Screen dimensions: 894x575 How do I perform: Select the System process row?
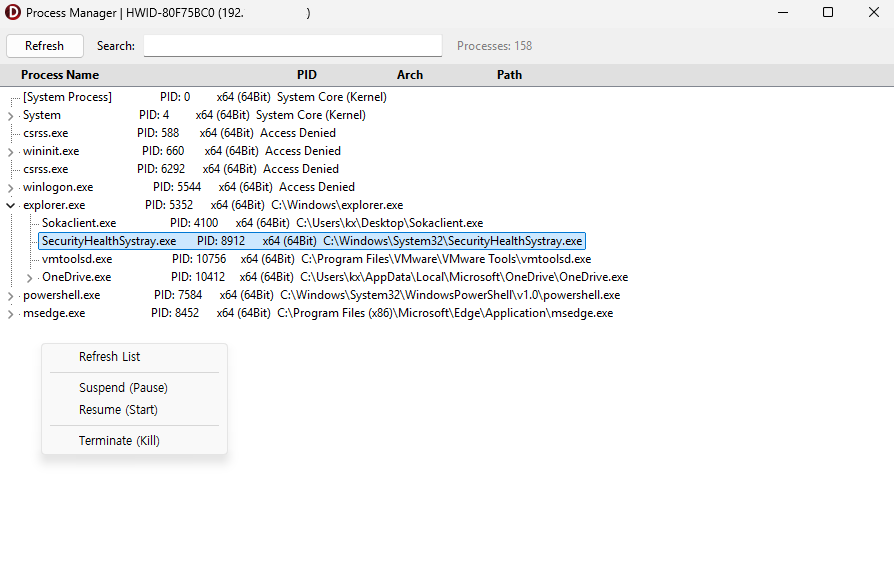(x=194, y=115)
